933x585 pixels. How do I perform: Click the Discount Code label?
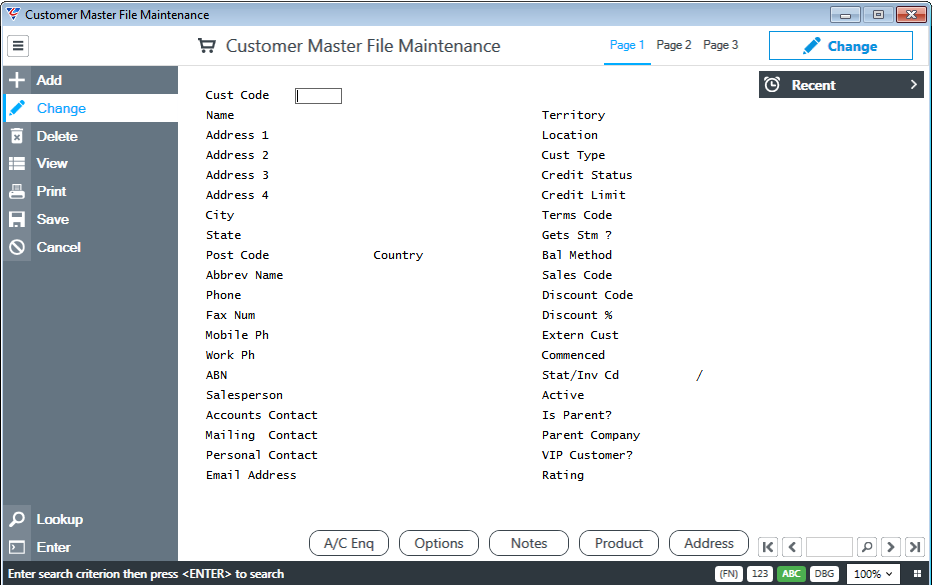pyautogui.click(x=587, y=295)
